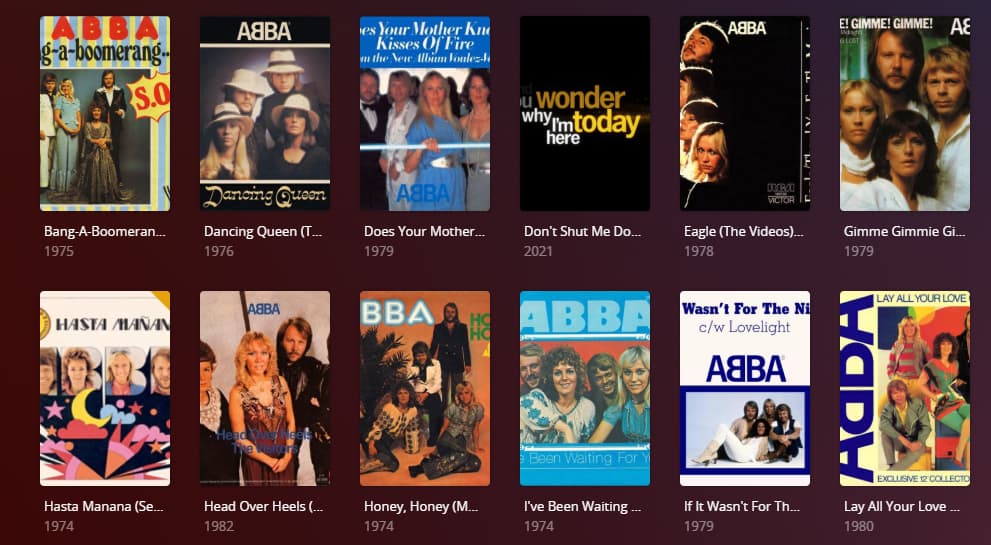This screenshot has width=991, height=545.
Task: Click the Eagle (The Videos) title text
Action: pos(743,231)
